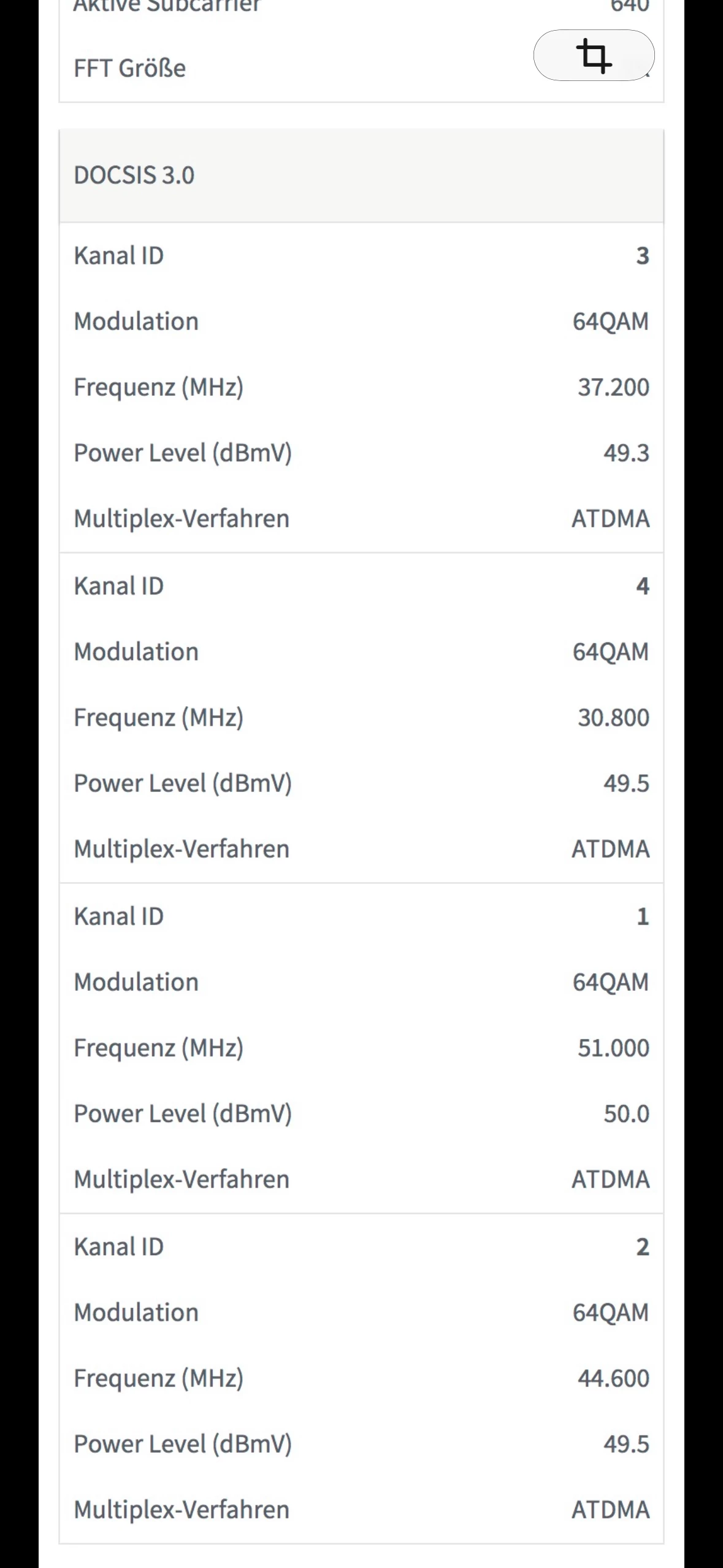723x1568 pixels.
Task: Click the frequency value 37.200
Action: [x=613, y=387]
